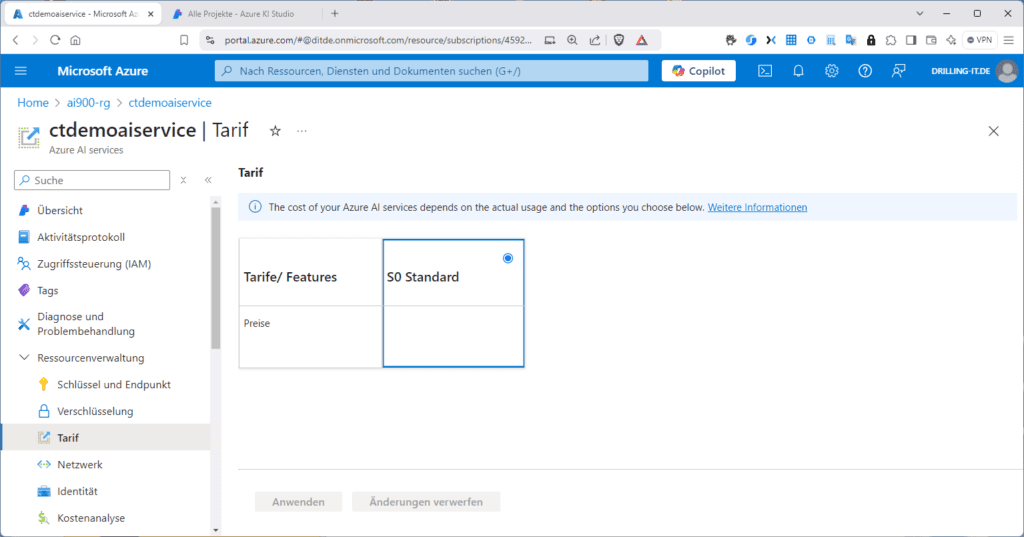Open the more options ellipsis beside the title

[x=301, y=131]
